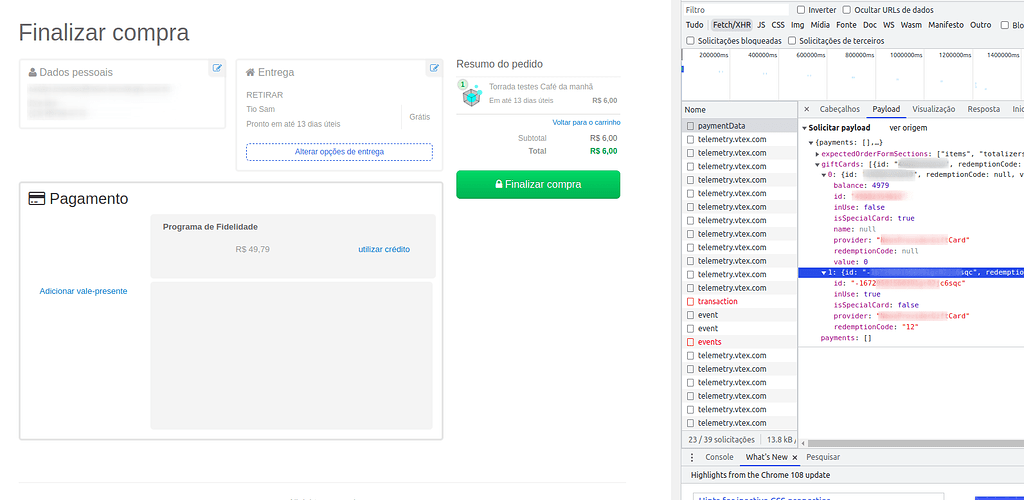Close the What's New drawer tab
This screenshot has height=500, width=1024.
tap(795, 458)
